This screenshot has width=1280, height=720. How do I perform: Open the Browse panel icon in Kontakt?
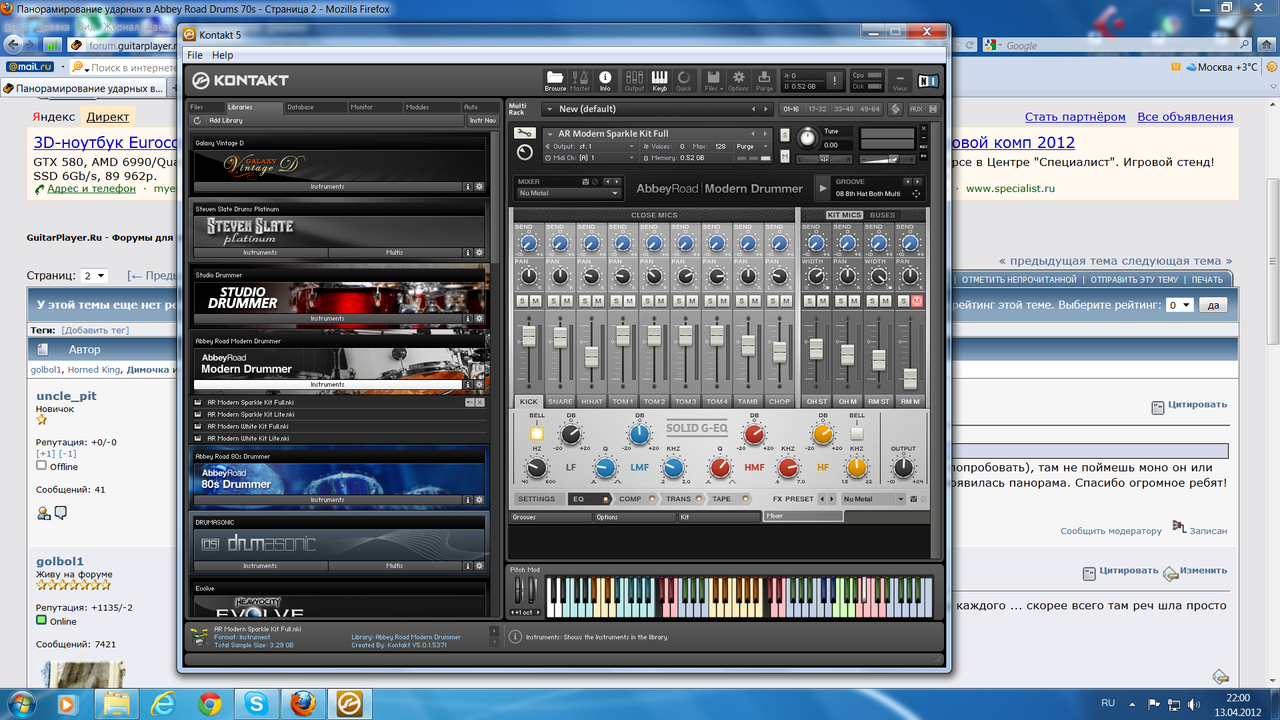[x=555, y=80]
